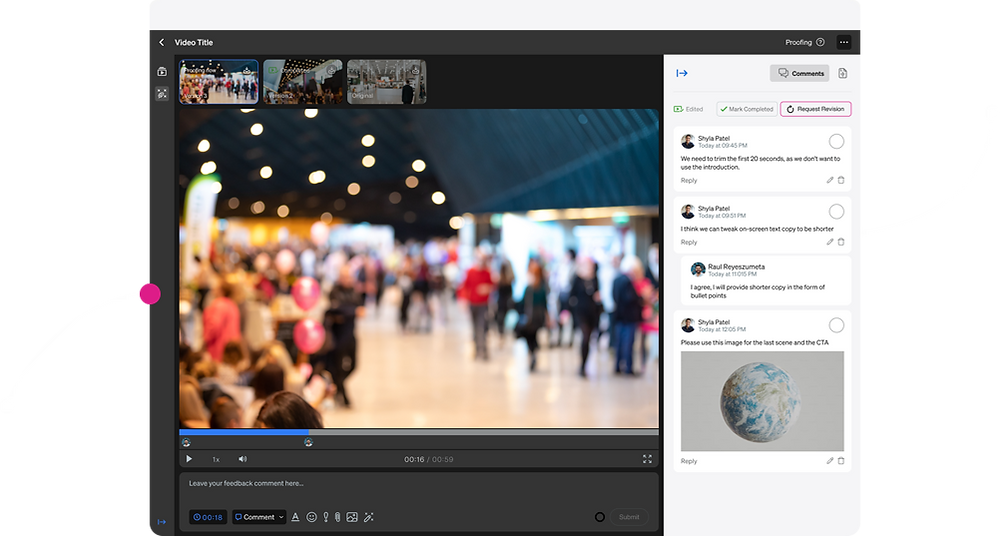Collapse the comments panel with the blue arrow
The image size is (1000, 536).
click(x=682, y=73)
